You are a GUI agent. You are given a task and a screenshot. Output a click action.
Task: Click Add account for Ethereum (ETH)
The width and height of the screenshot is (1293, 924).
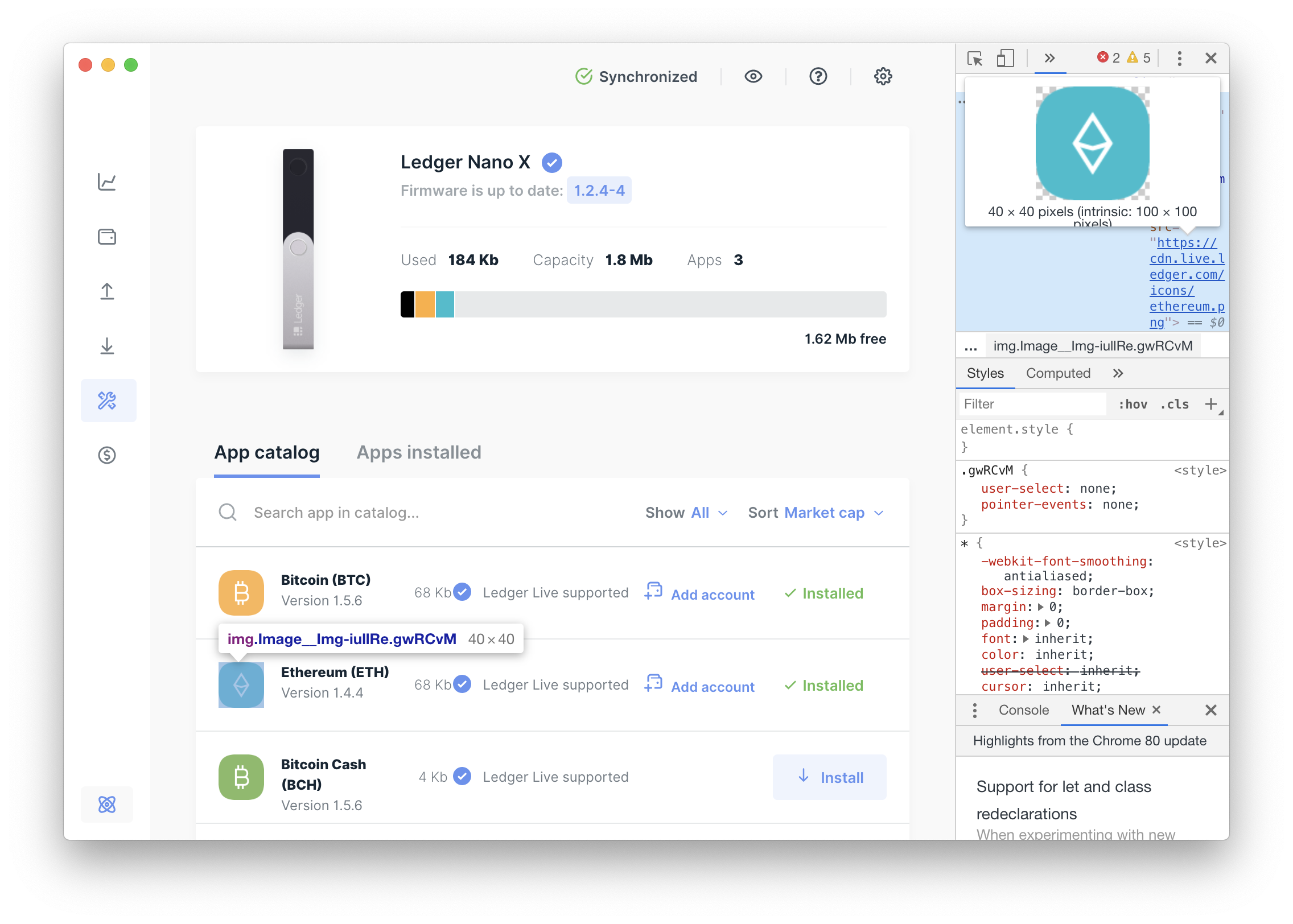point(699,686)
